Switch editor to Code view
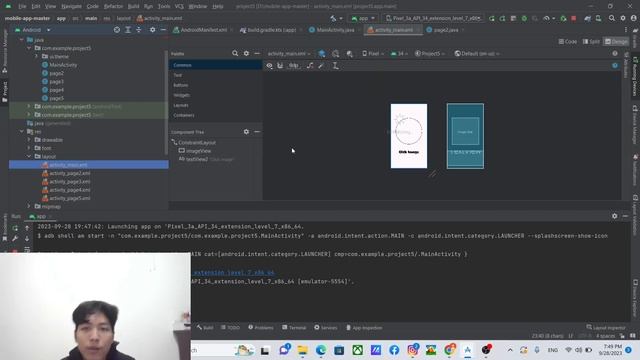640x360 pixels. (568, 42)
